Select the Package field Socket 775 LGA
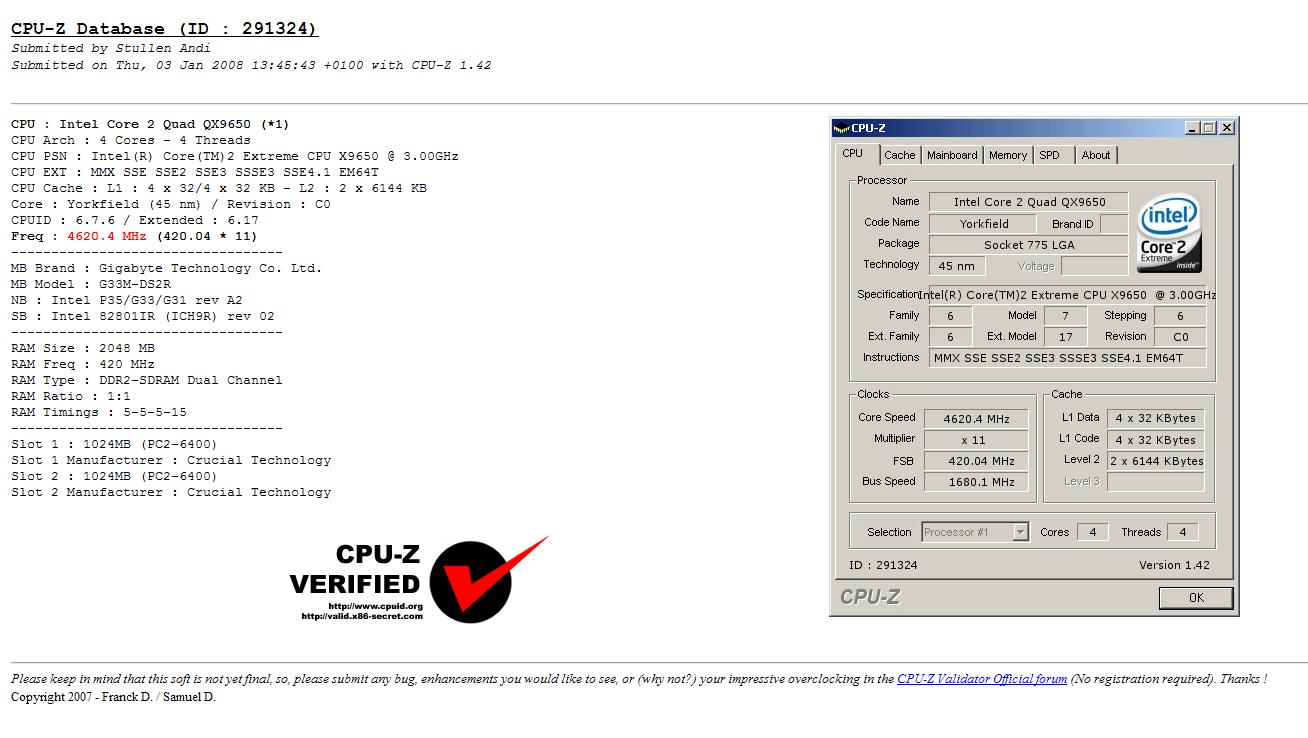1308x738 pixels. click(1028, 245)
